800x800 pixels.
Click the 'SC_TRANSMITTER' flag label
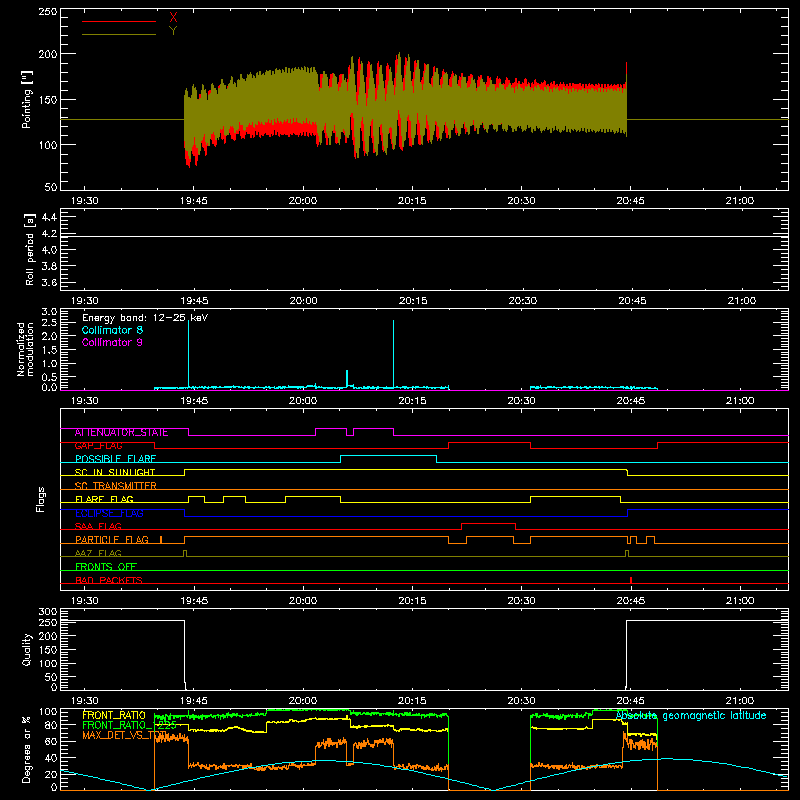[x=115, y=486]
